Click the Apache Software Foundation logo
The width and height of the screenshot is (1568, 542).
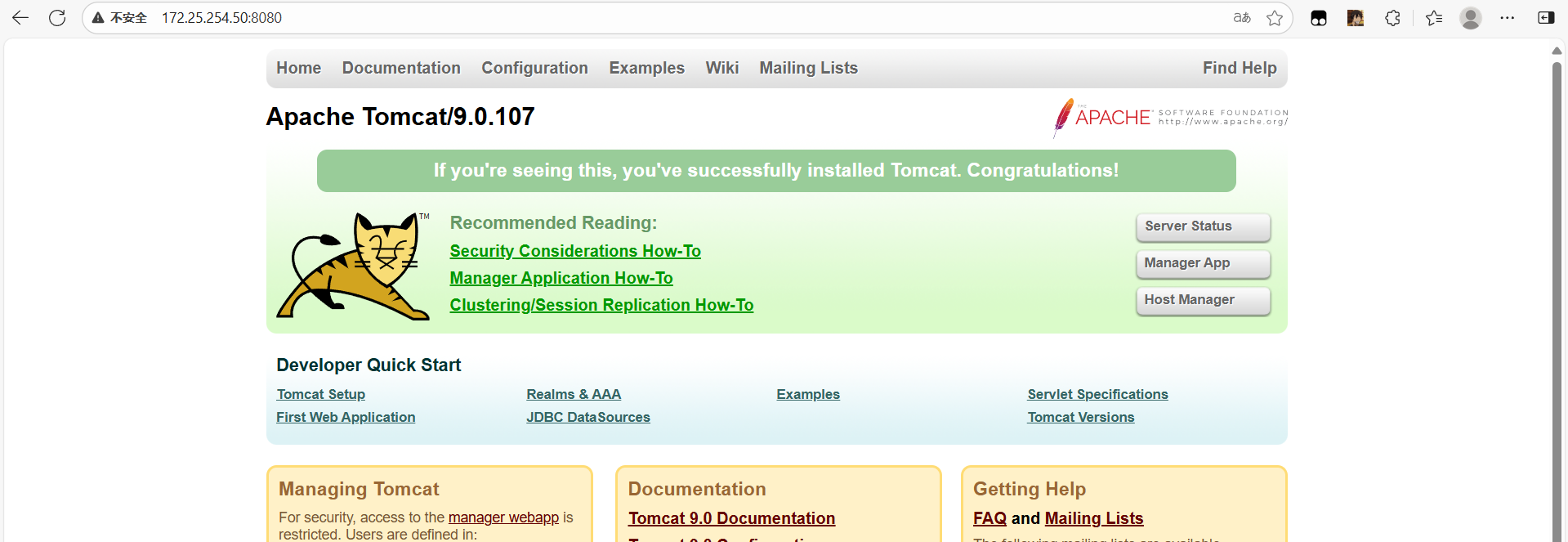1170,118
